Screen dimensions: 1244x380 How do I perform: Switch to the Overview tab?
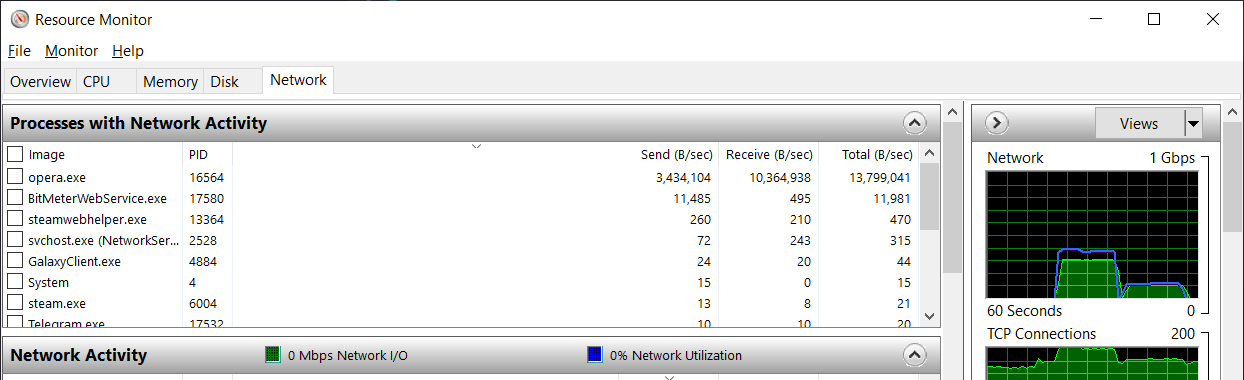coord(41,82)
